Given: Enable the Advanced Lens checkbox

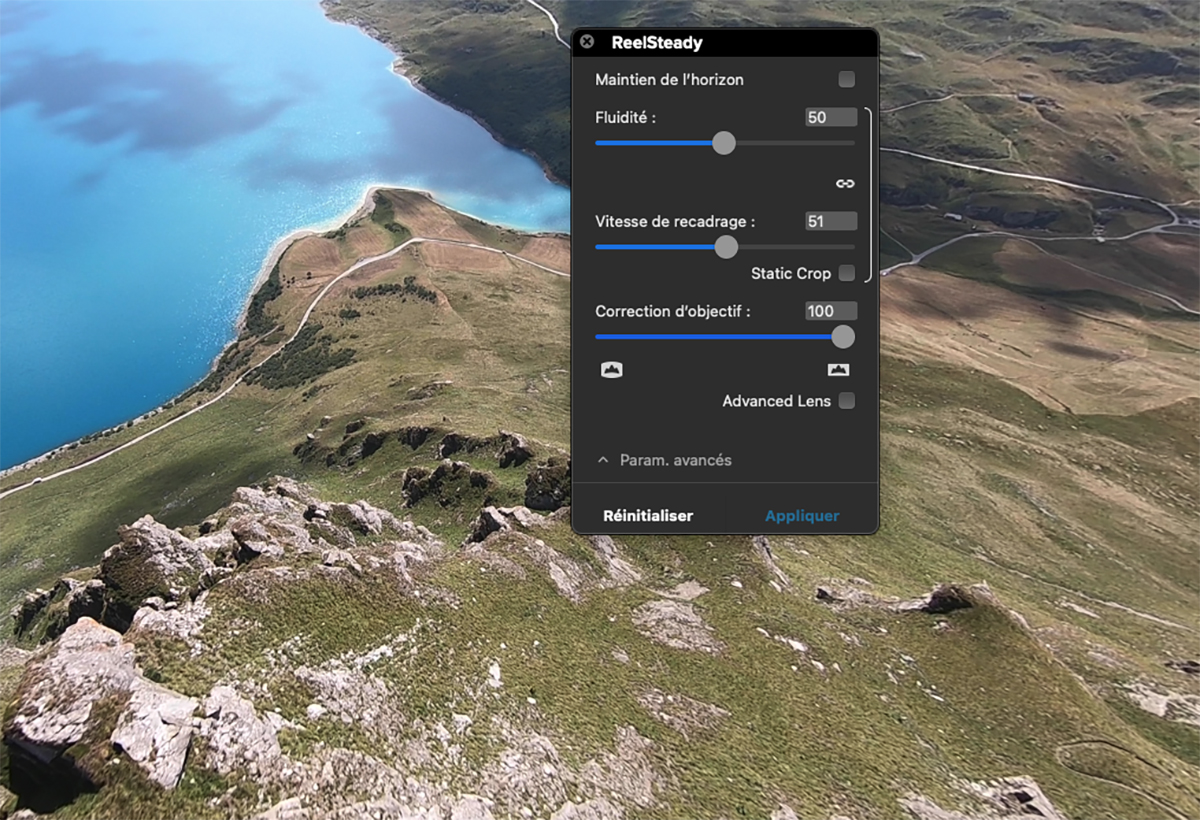Looking at the screenshot, I should click(847, 401).
